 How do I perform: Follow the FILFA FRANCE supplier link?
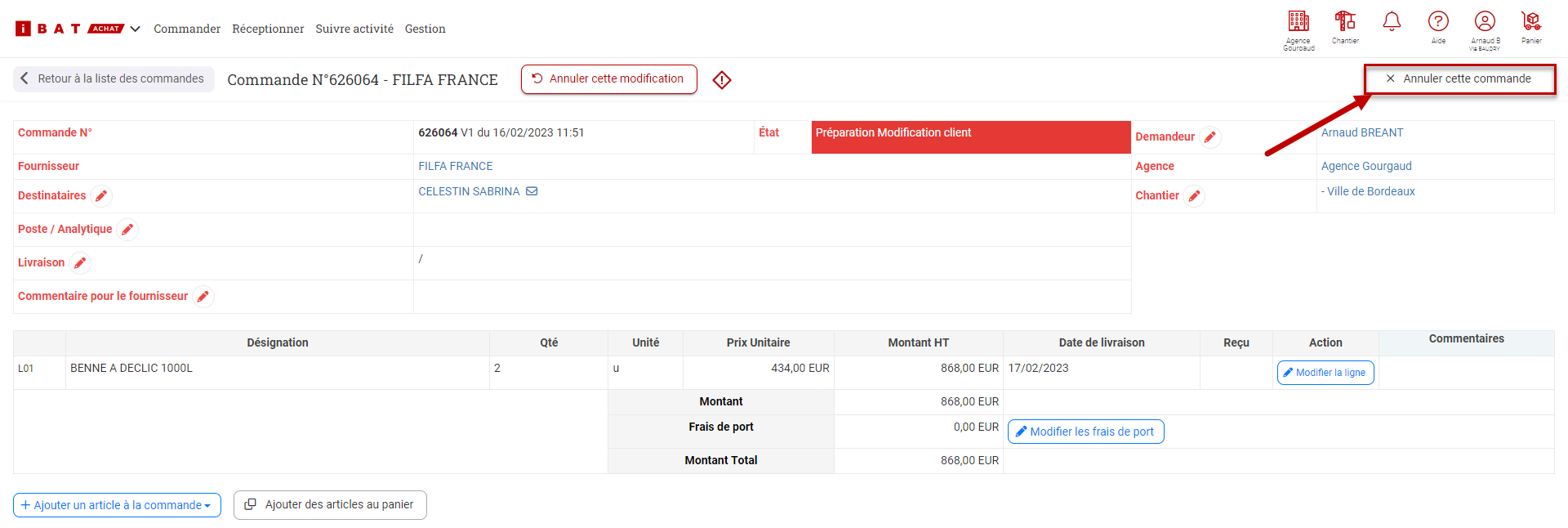click(x=455, y=166)
